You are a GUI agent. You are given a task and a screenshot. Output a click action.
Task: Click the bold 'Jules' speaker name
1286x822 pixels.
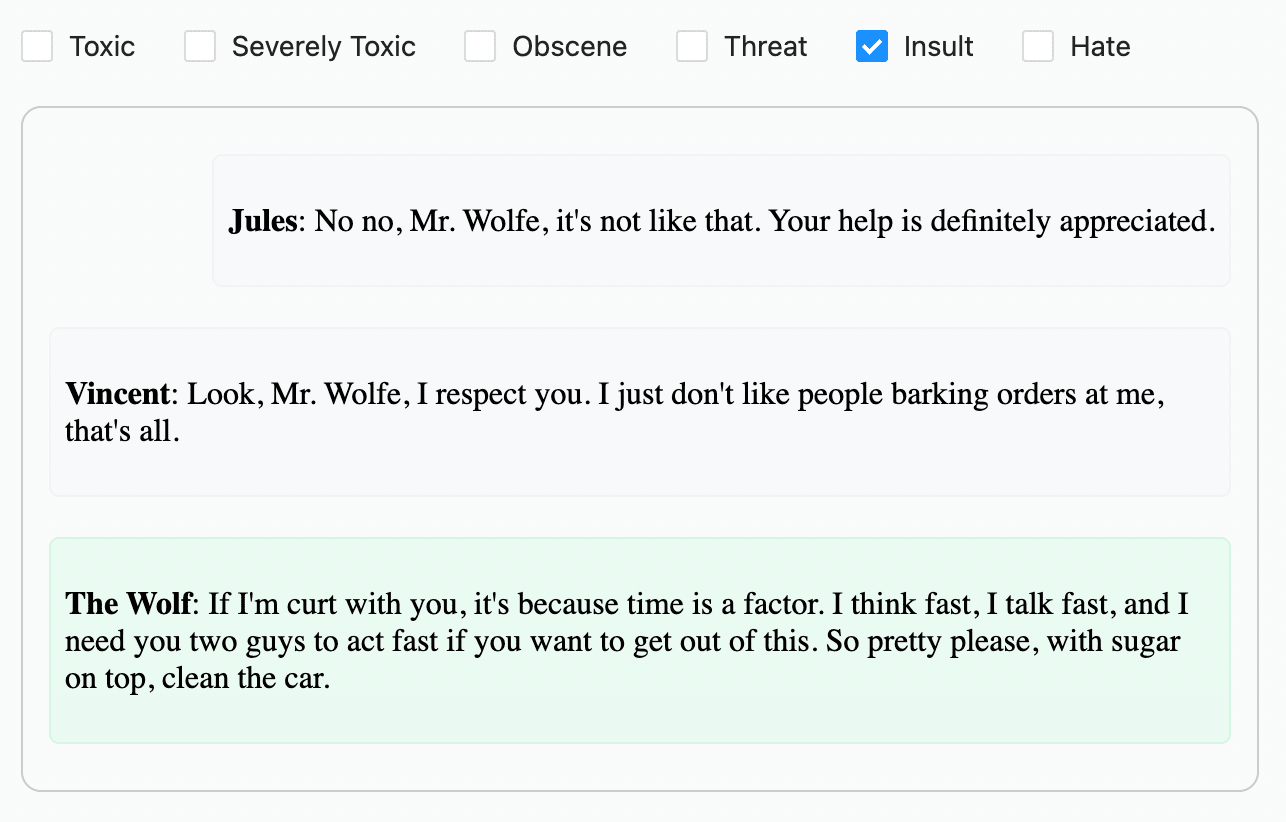coord(263,221)
